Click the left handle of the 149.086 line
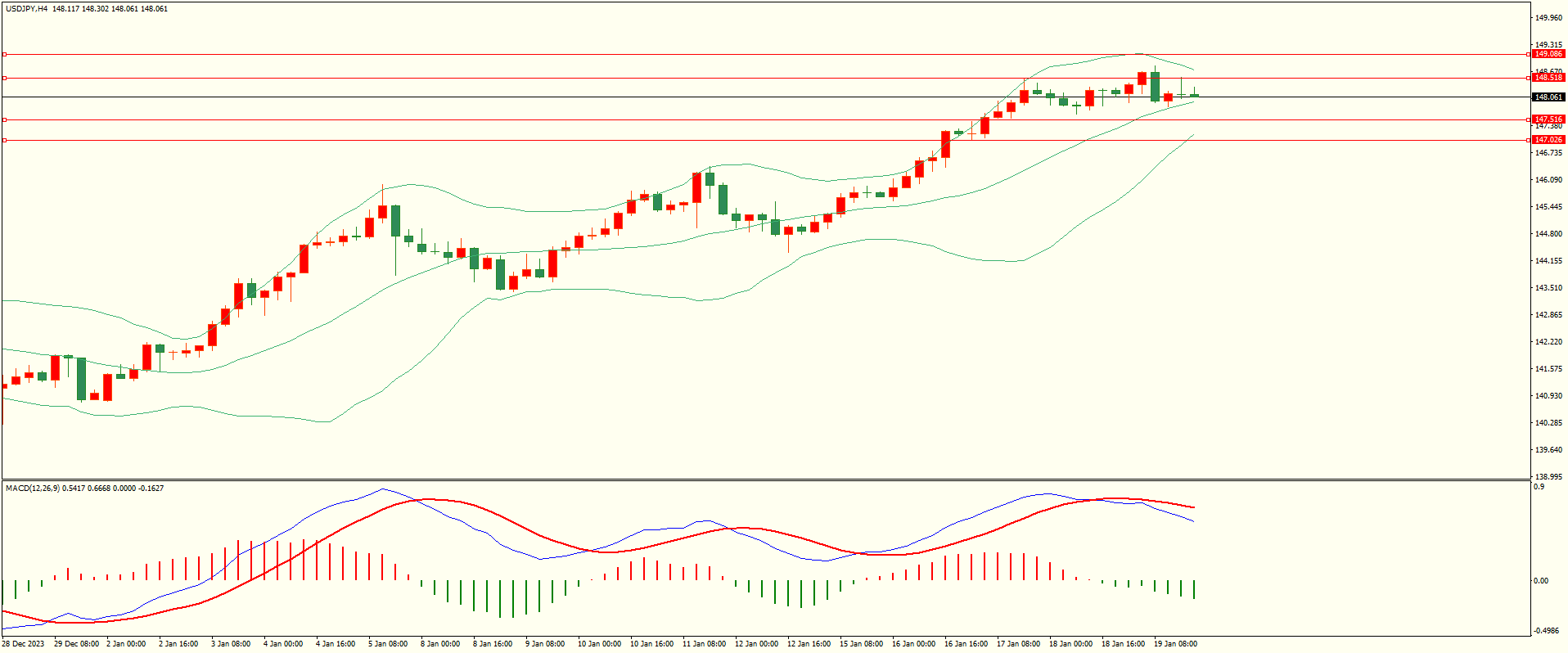Screen dimensions: 1568x653 4,54
